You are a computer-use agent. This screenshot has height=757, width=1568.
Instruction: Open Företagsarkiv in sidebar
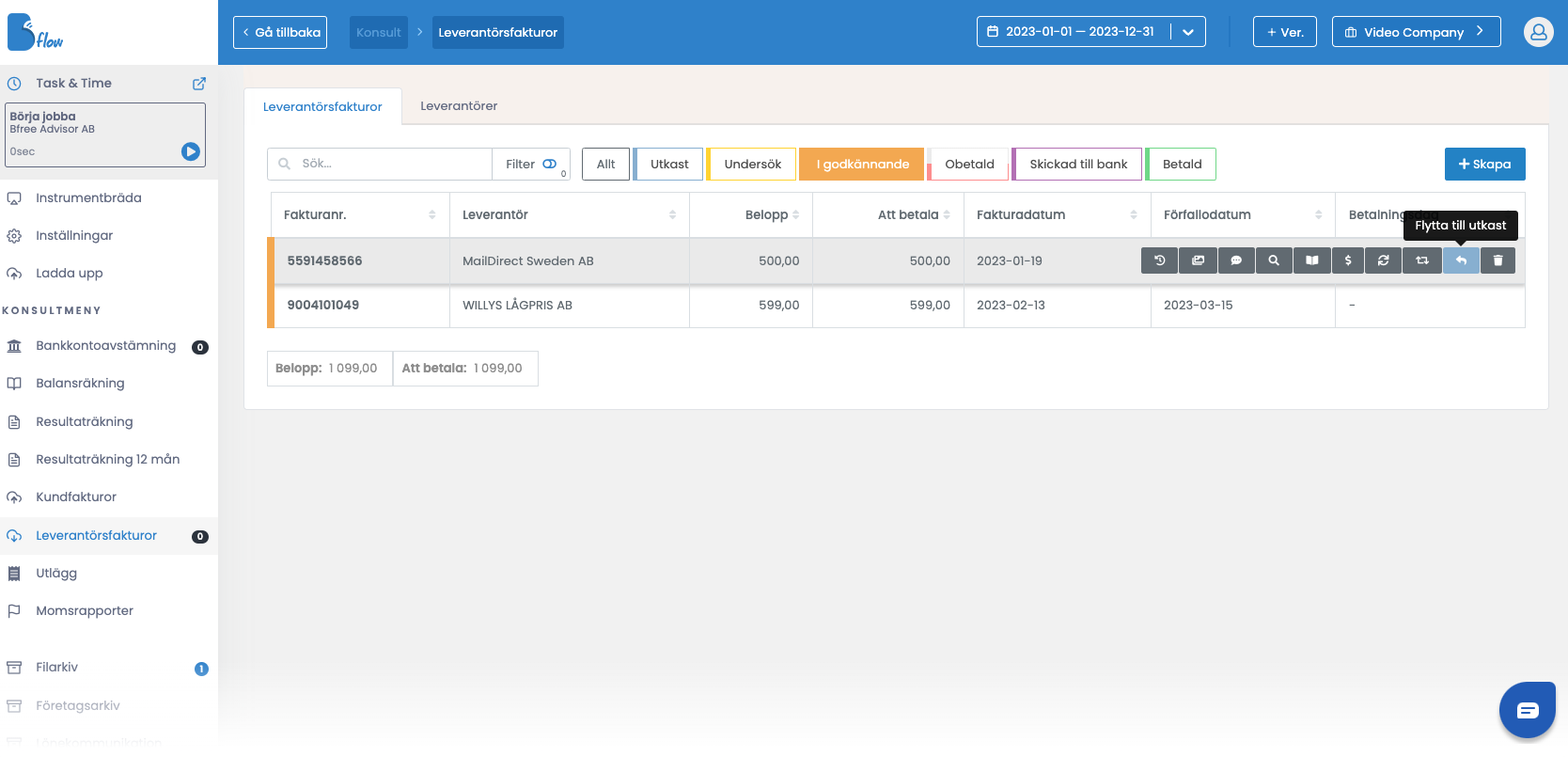tap(78, 706)
